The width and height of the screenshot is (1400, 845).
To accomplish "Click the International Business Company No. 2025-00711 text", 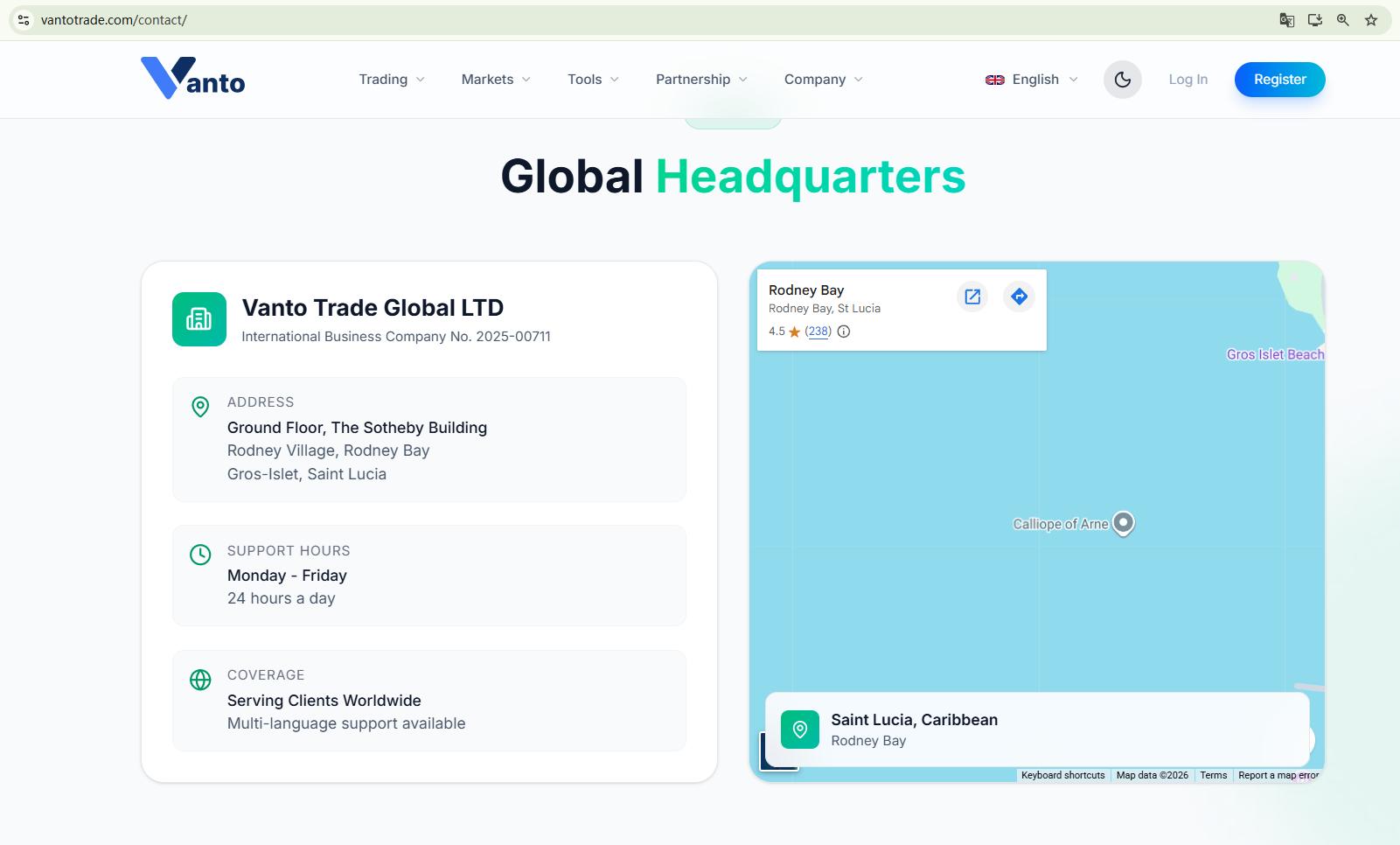I will 396,337.
